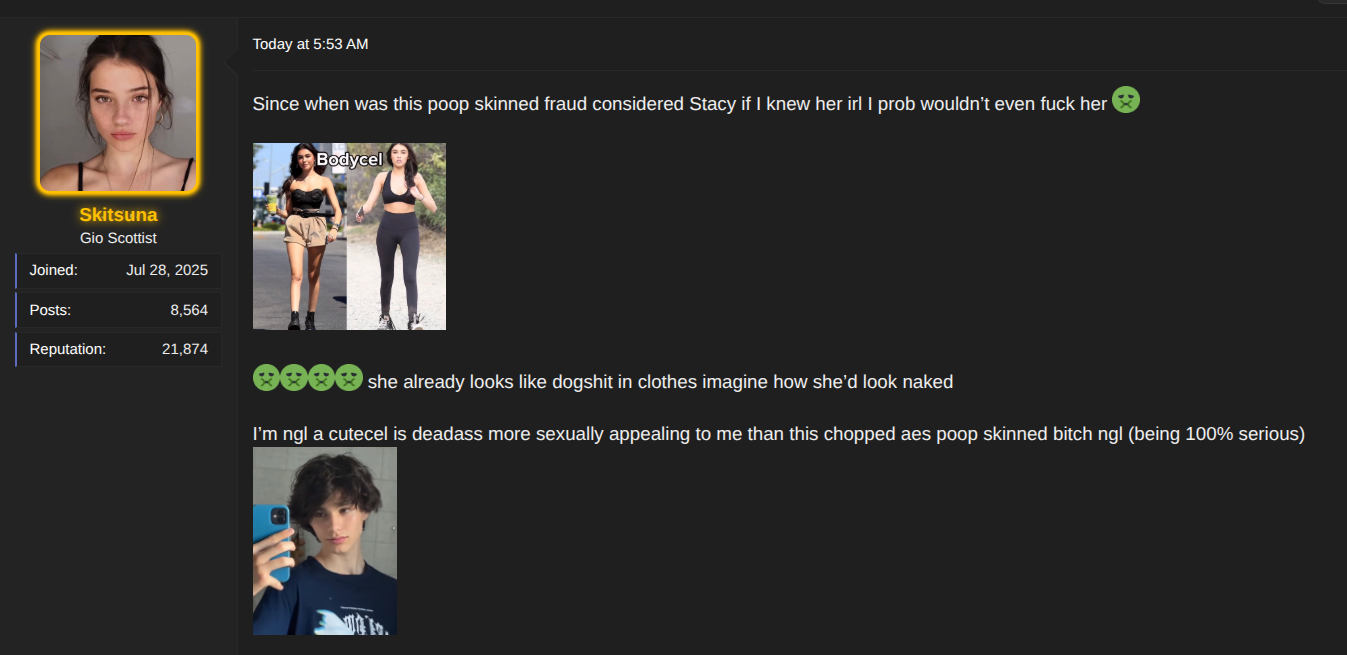The image size is (1347, 655).
Task: Click the second emoji in the row of four
Action: pyautogui.click(x=294, y=377)
